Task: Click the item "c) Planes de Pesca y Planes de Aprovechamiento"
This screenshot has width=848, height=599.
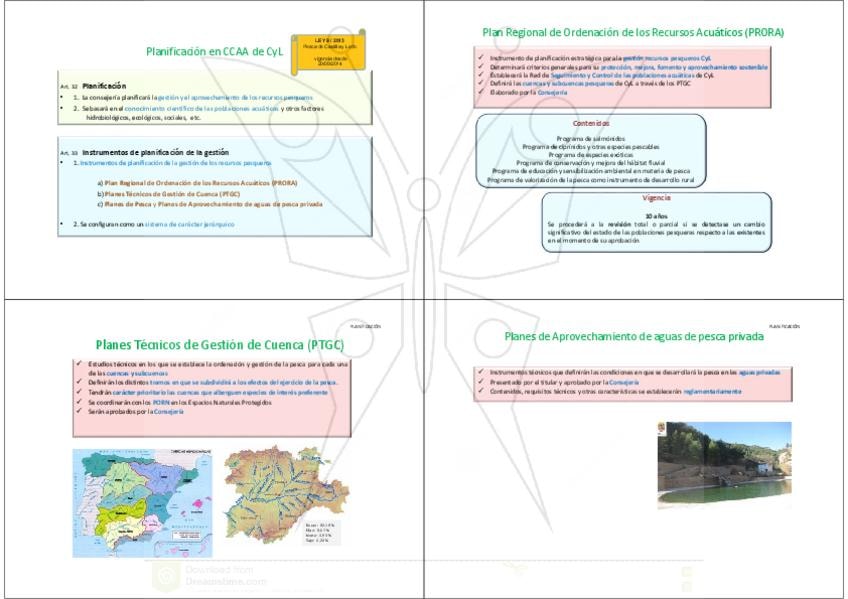Action: point(210,204)
